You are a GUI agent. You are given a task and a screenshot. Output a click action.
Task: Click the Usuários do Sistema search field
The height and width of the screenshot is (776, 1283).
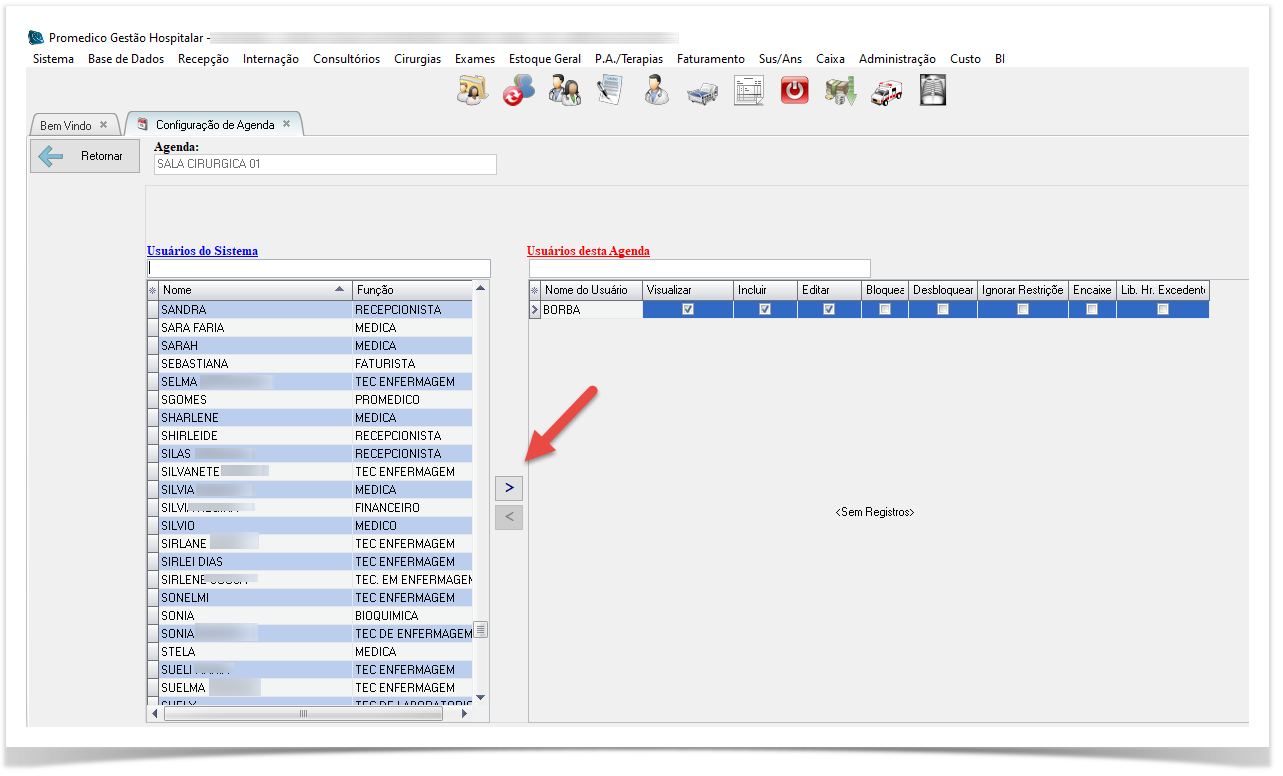(319, 268)
